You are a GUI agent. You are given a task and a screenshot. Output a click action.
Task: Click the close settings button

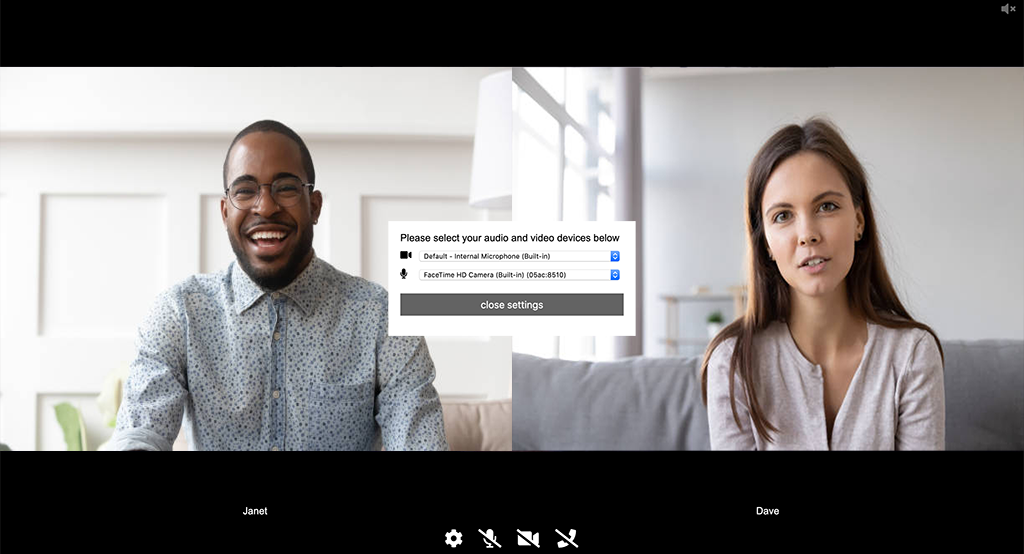[x=512, y=304]
